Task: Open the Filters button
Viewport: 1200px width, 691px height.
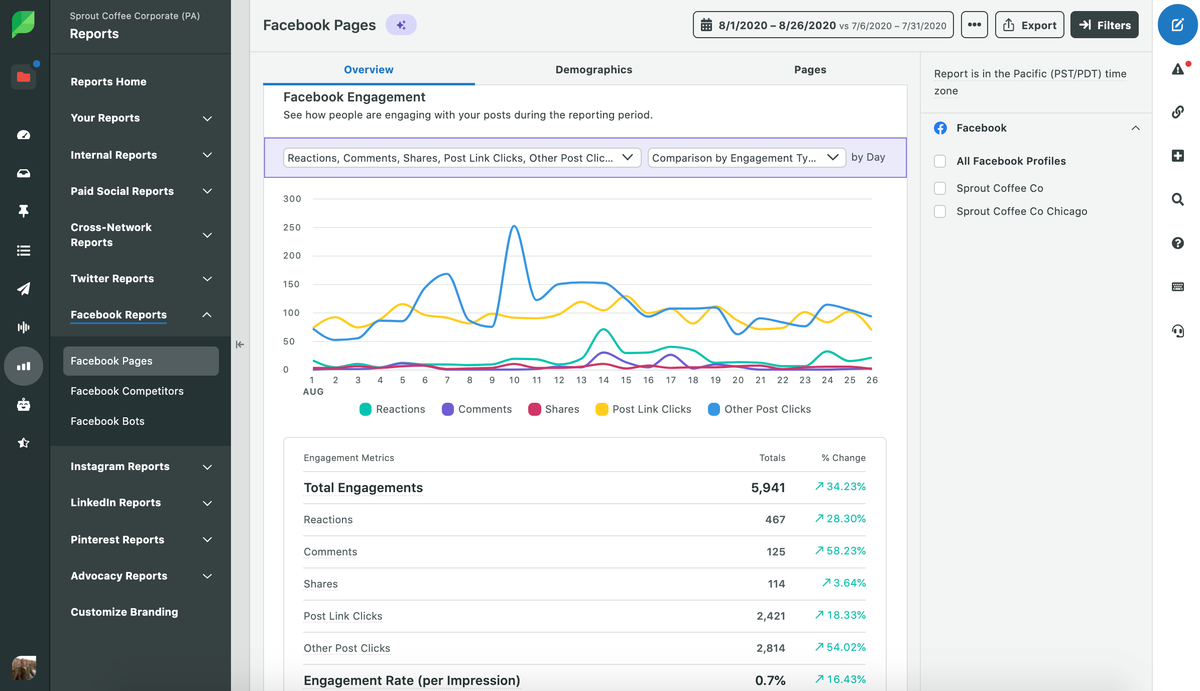Action: (x=1104, y=25)
